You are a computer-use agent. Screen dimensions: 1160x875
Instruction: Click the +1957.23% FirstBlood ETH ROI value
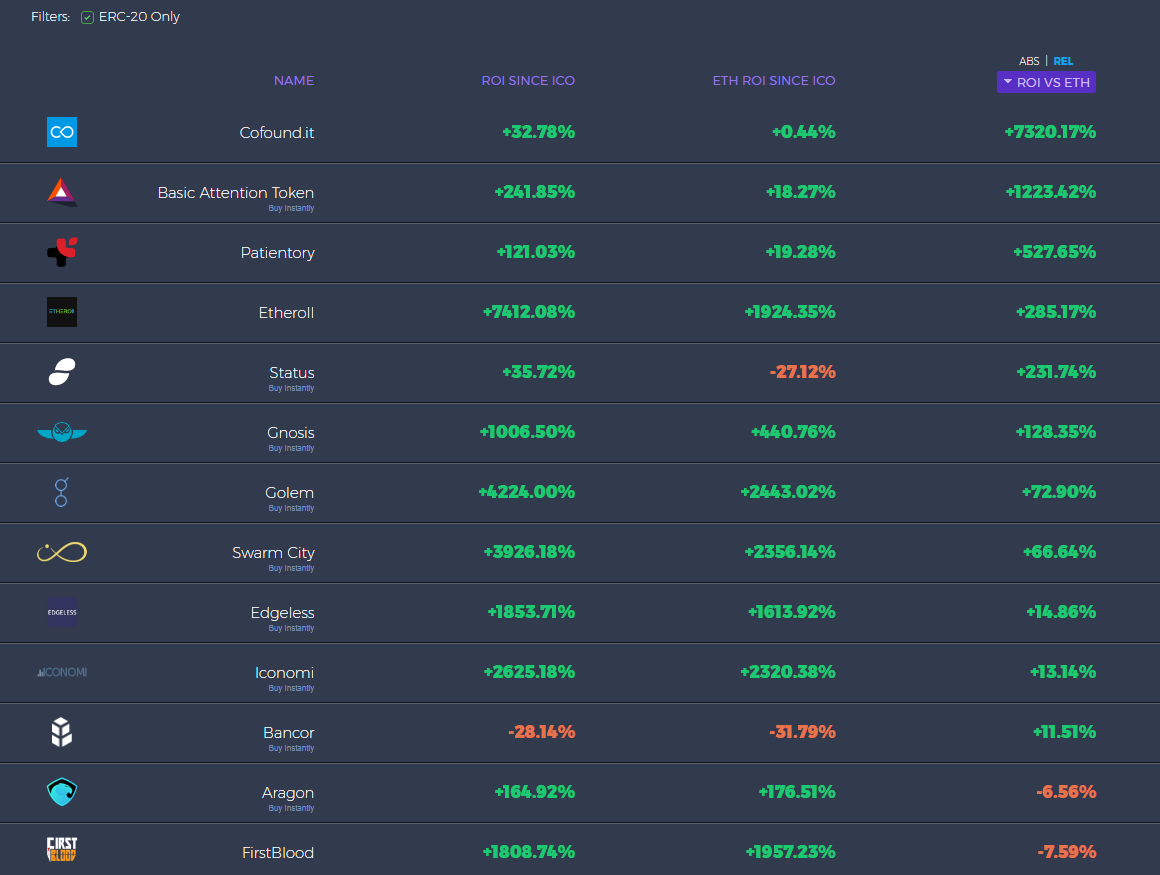click(790, 852)
